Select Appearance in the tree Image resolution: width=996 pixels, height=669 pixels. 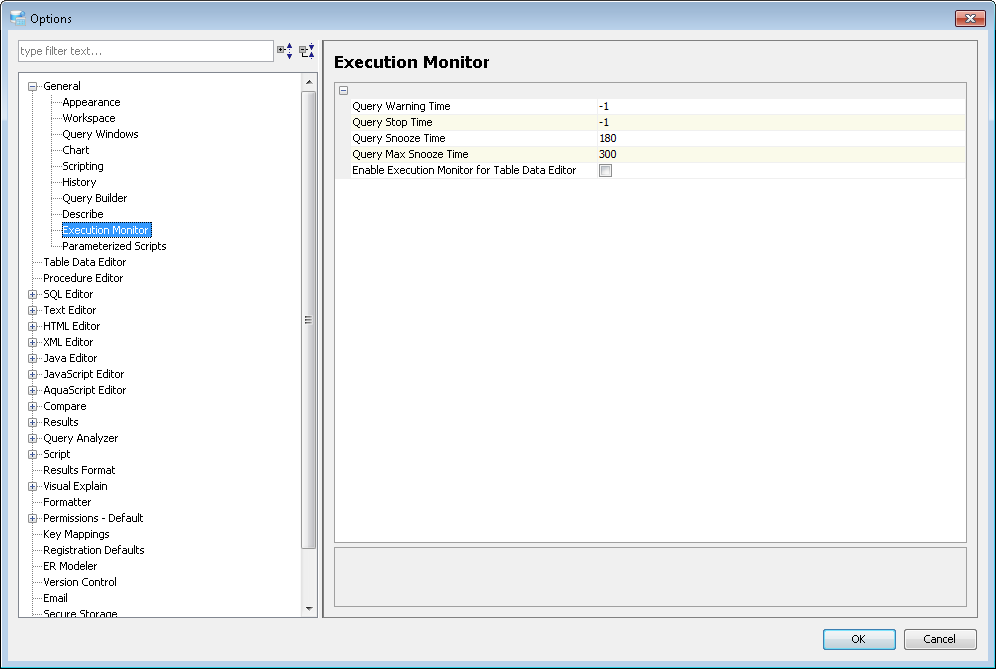click(x=91, y=102)
